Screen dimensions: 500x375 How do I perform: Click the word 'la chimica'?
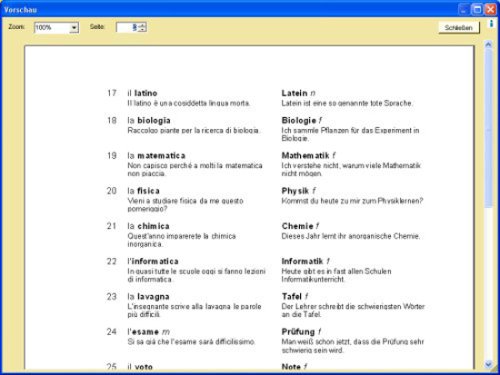coord(148,226)
